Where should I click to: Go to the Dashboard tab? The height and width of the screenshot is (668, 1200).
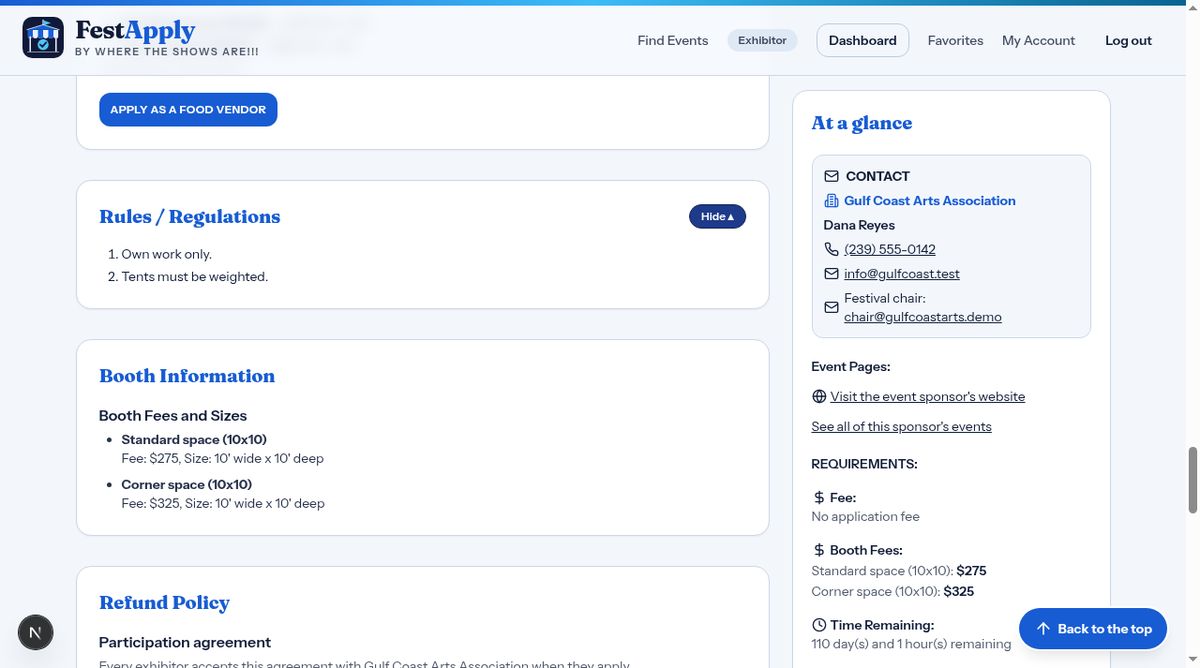coord(863,41)
